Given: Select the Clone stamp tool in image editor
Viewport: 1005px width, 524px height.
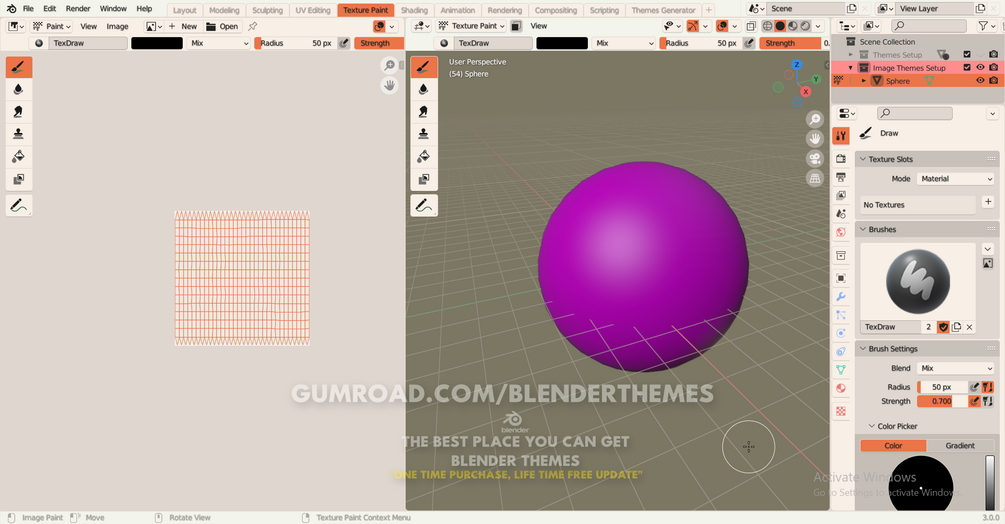Looking at the screenshot, I should point(19,134).
